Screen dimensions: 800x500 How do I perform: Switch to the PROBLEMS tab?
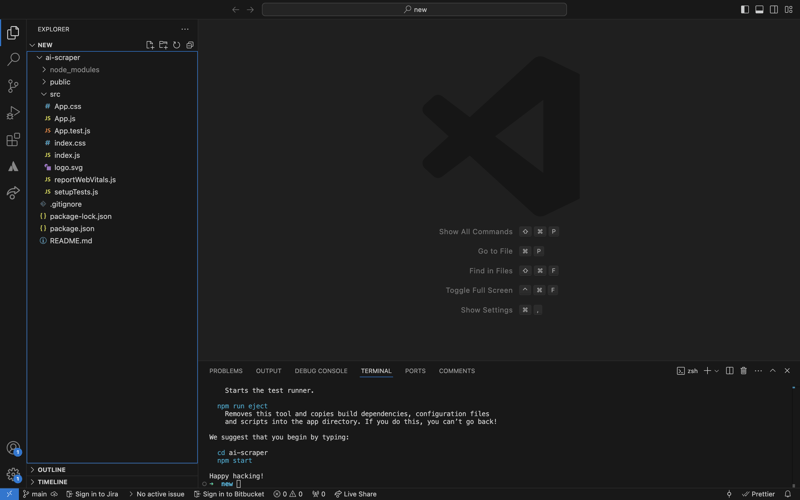pos(226,371)
